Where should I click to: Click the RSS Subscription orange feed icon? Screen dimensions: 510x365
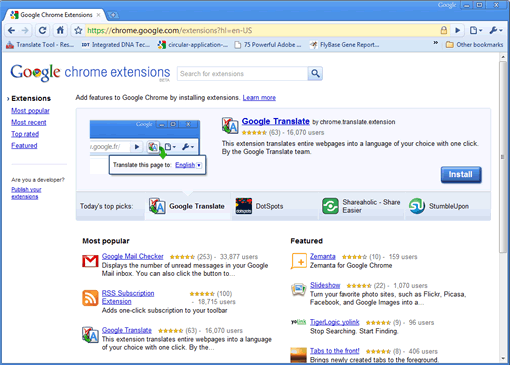pos(90,298)
